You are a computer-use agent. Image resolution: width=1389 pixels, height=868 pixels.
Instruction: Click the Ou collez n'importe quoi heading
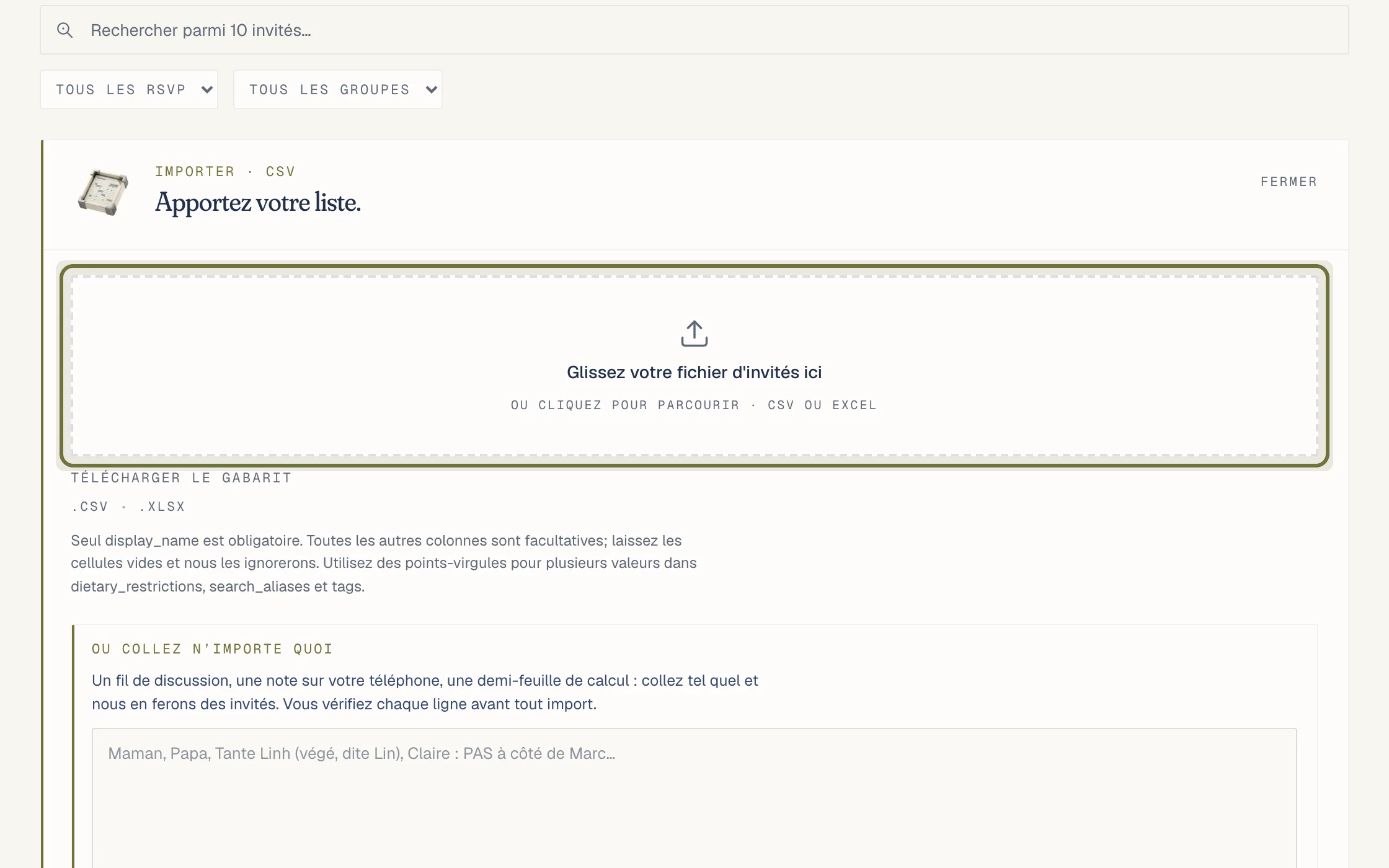pyautogui.click(x=212, y=649)
